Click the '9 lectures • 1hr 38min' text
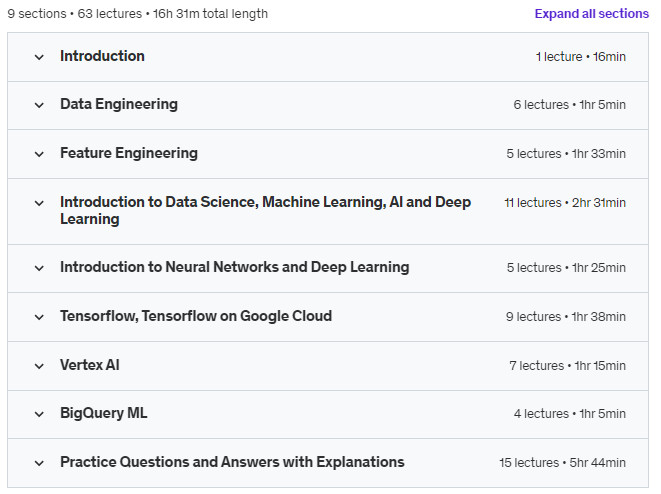 click(566, 317)
